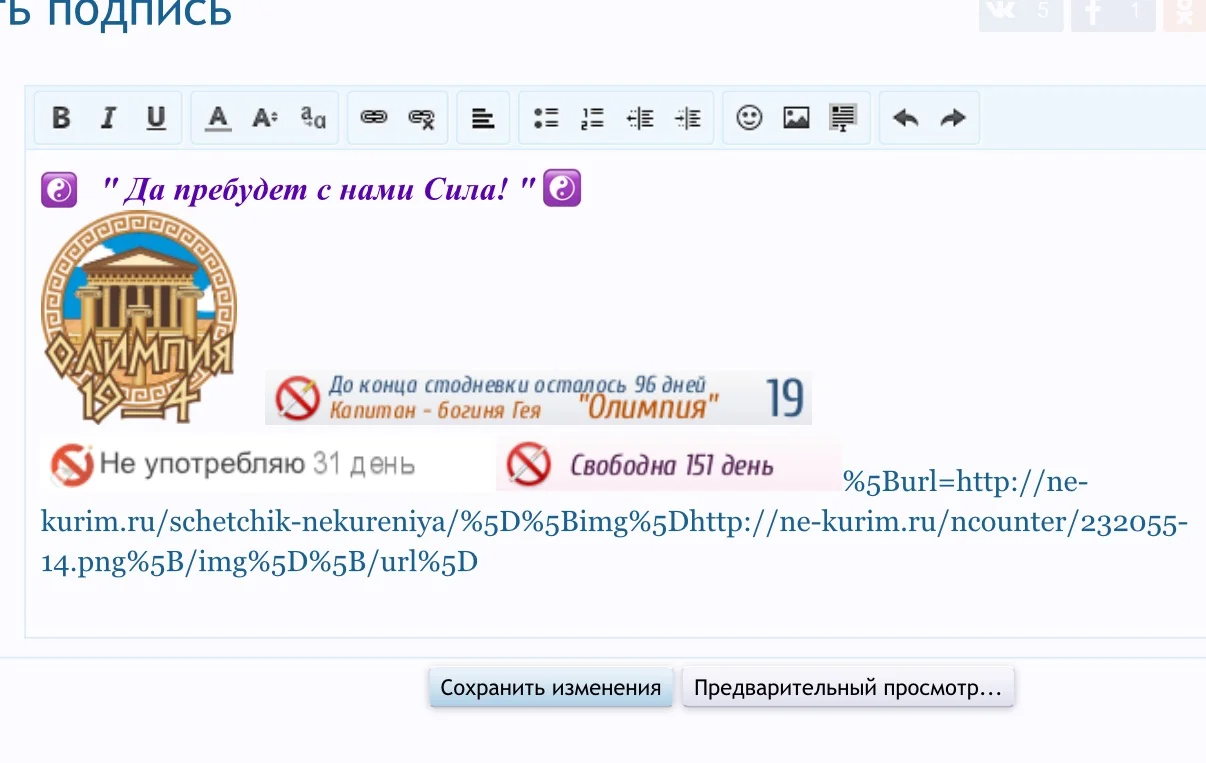This screenshot has width=1206, height=763.
Task: Remove link with the unlink icon
Action: 422,118
